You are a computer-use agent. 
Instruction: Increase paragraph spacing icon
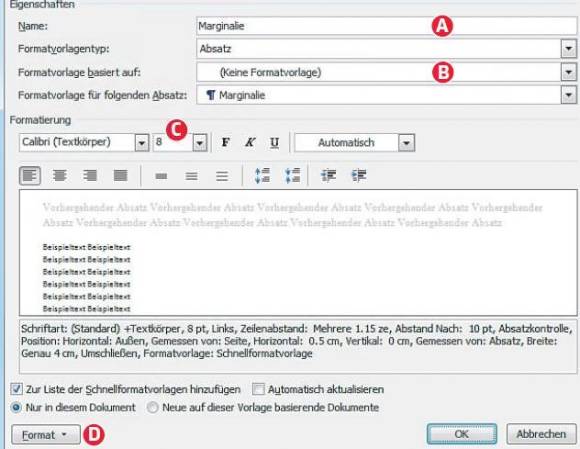[262, 175]
